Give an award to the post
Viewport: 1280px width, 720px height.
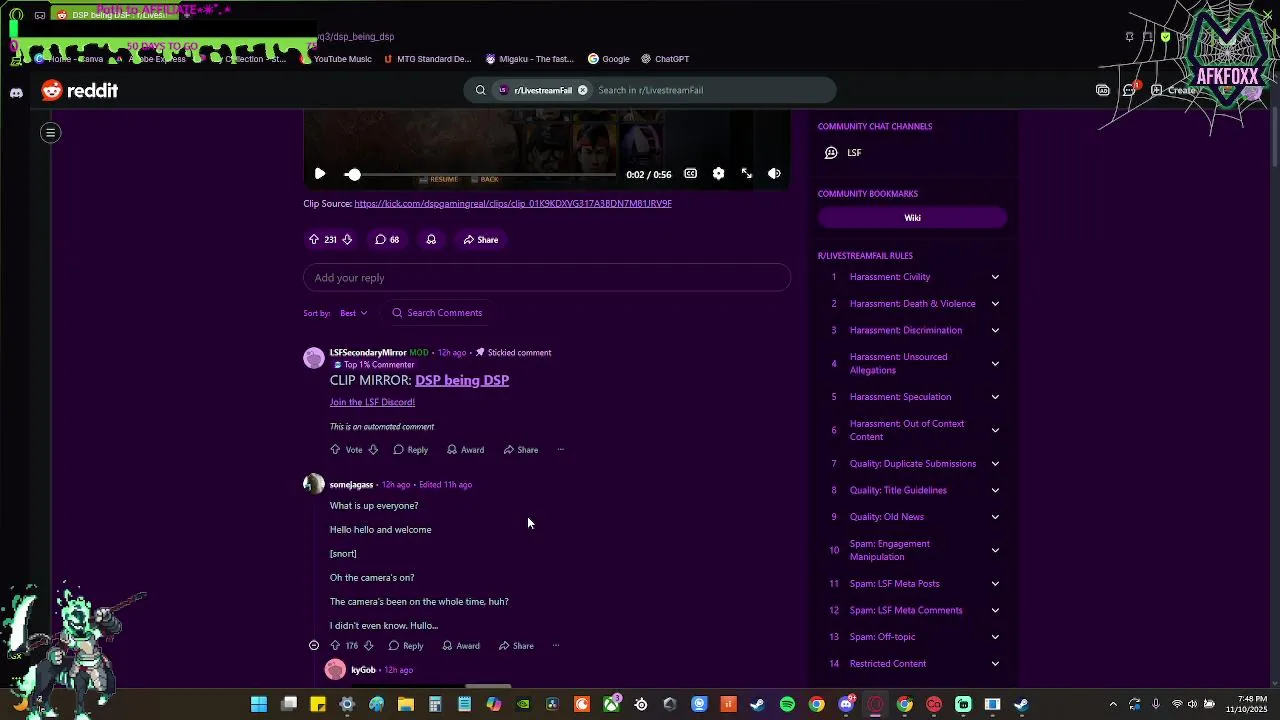click(431, 240)
